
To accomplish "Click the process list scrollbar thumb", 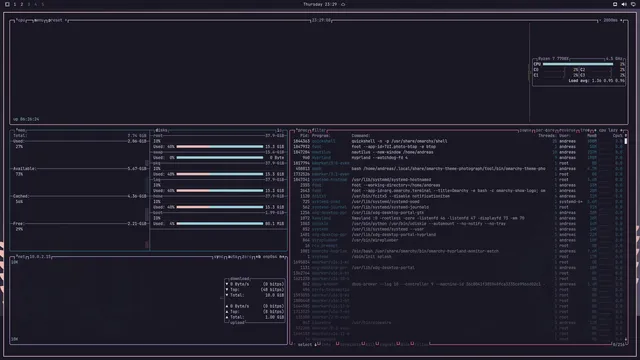I will [x=626, y=141].
